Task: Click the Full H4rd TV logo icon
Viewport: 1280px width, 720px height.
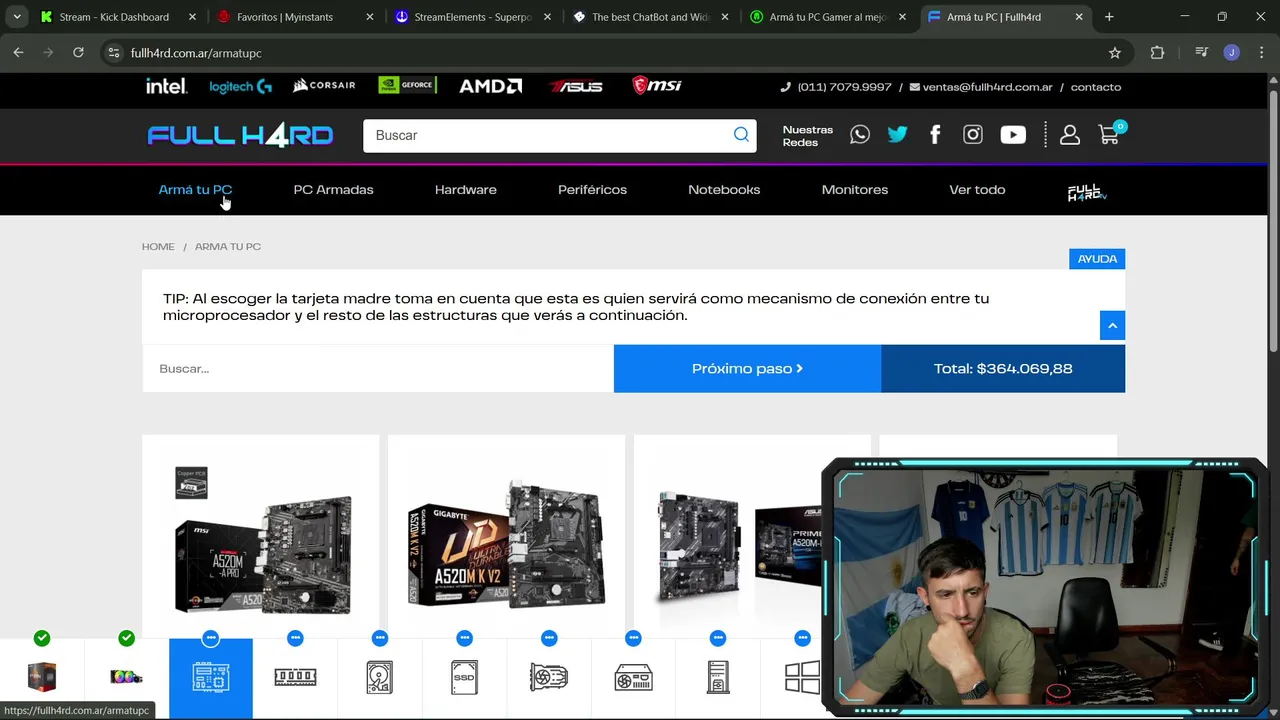Action: point(1086,192)
